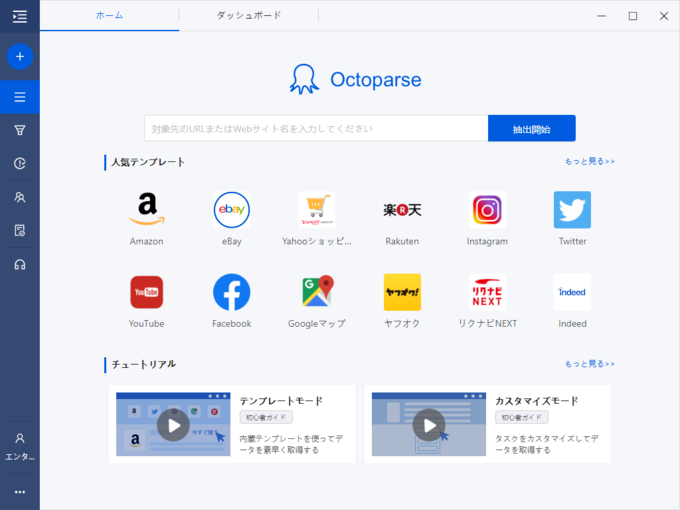Click the Facebook label text
Viewport: 680px width, 510px height.
pos(232,324)
